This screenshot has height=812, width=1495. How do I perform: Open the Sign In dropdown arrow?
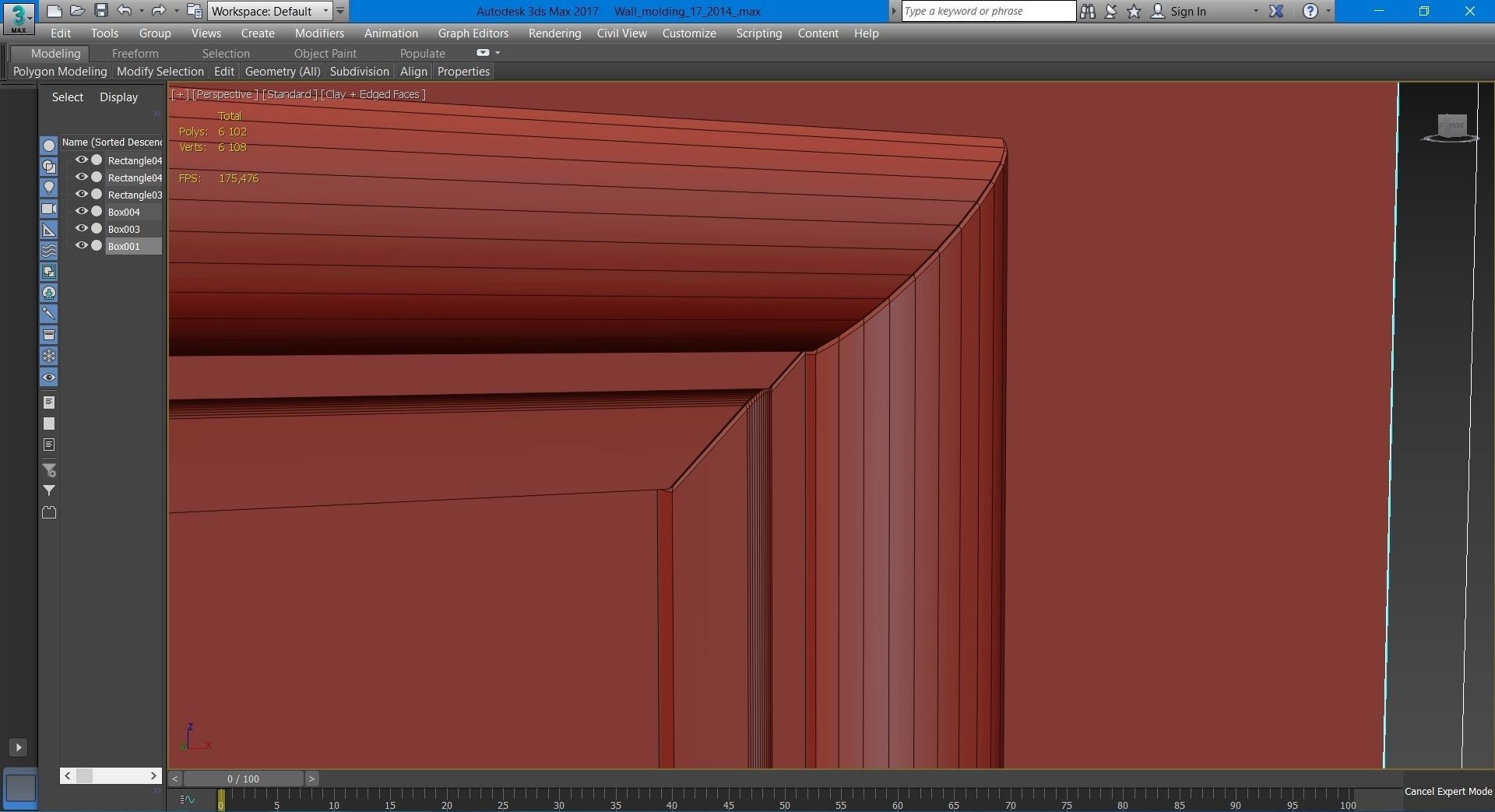click(1255, 11)
